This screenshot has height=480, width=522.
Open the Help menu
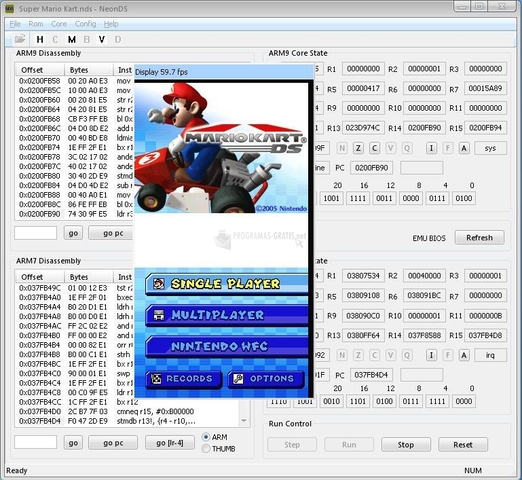111,24
